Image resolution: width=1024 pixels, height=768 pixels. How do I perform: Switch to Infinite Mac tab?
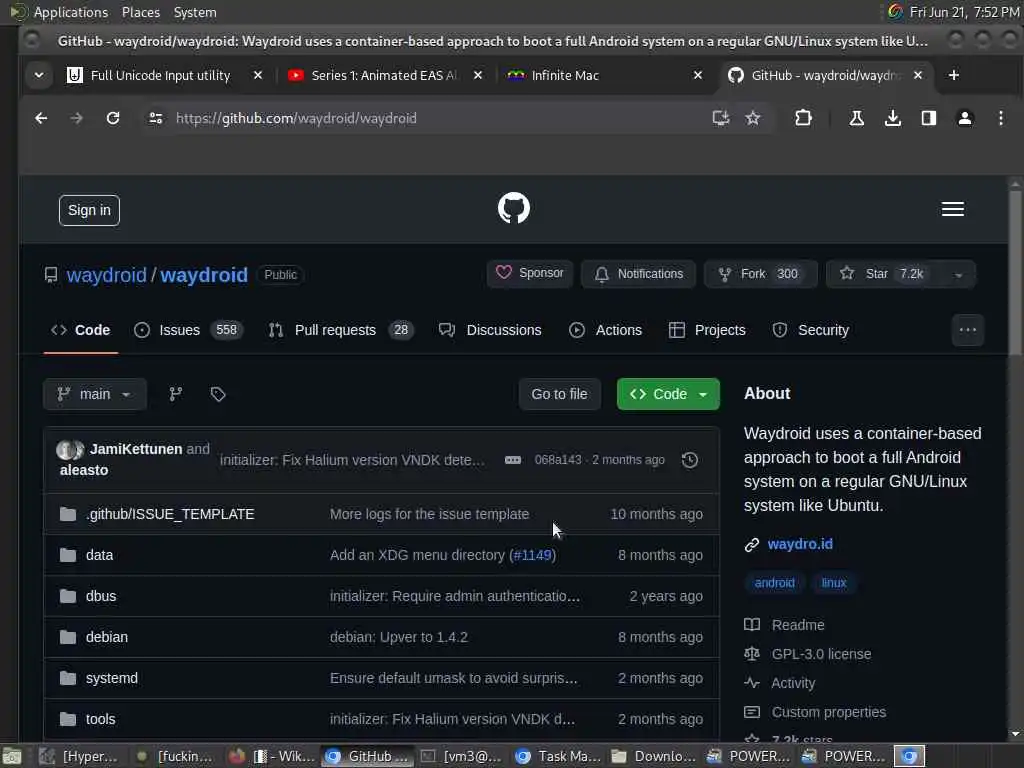(565, 75)
